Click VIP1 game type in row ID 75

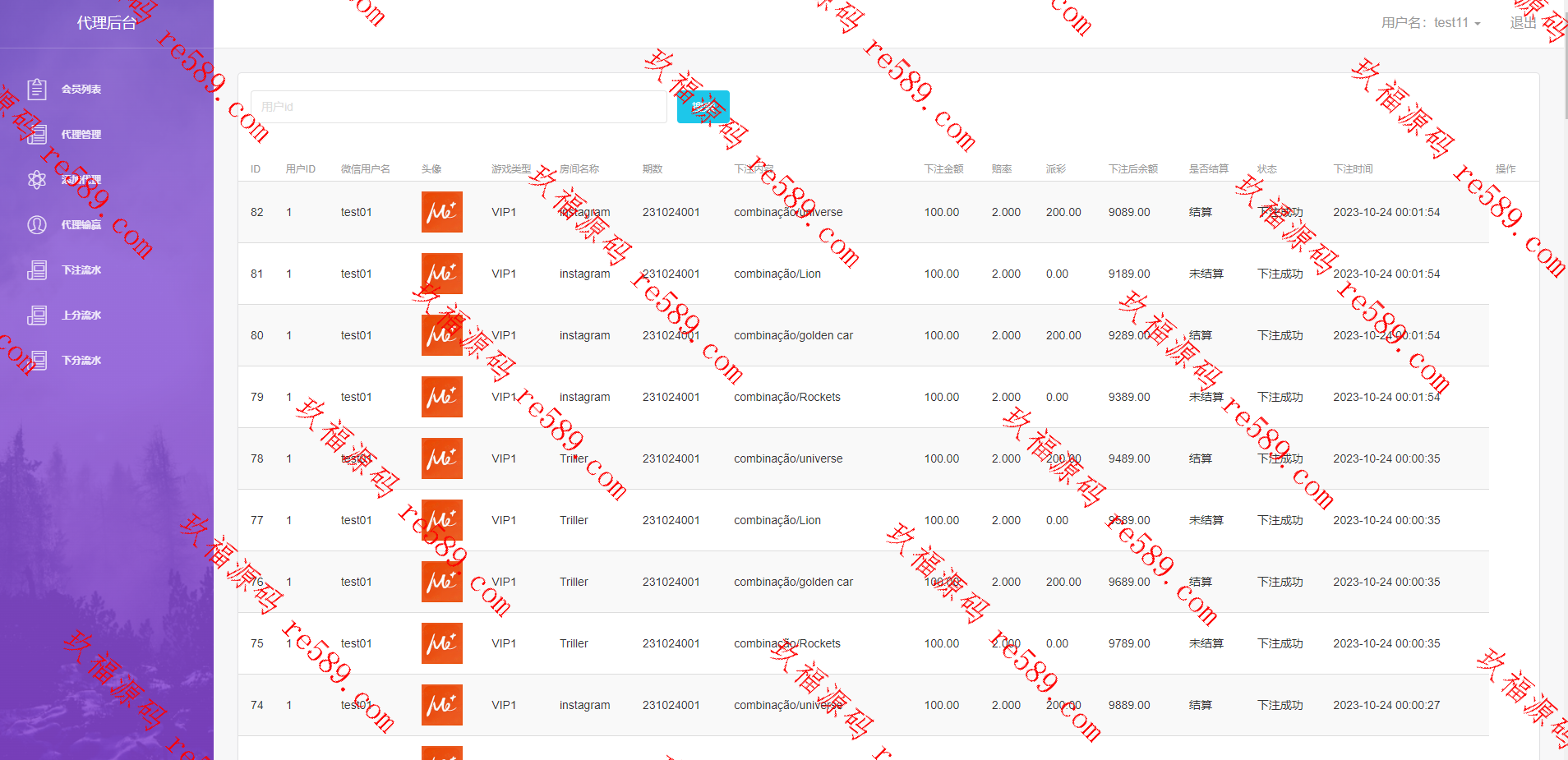[504, 643]
